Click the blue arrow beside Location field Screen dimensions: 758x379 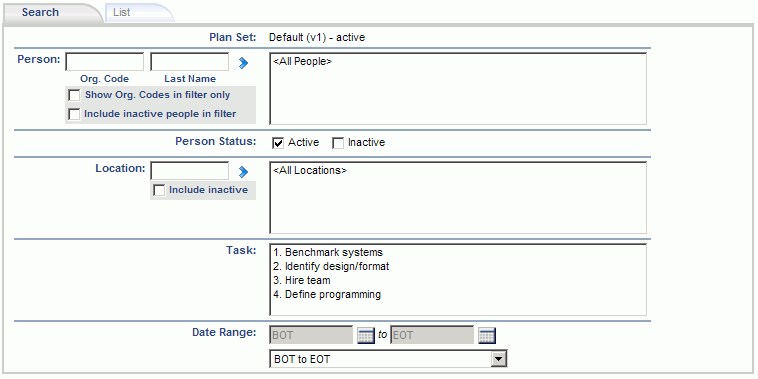tap(243, 172)
